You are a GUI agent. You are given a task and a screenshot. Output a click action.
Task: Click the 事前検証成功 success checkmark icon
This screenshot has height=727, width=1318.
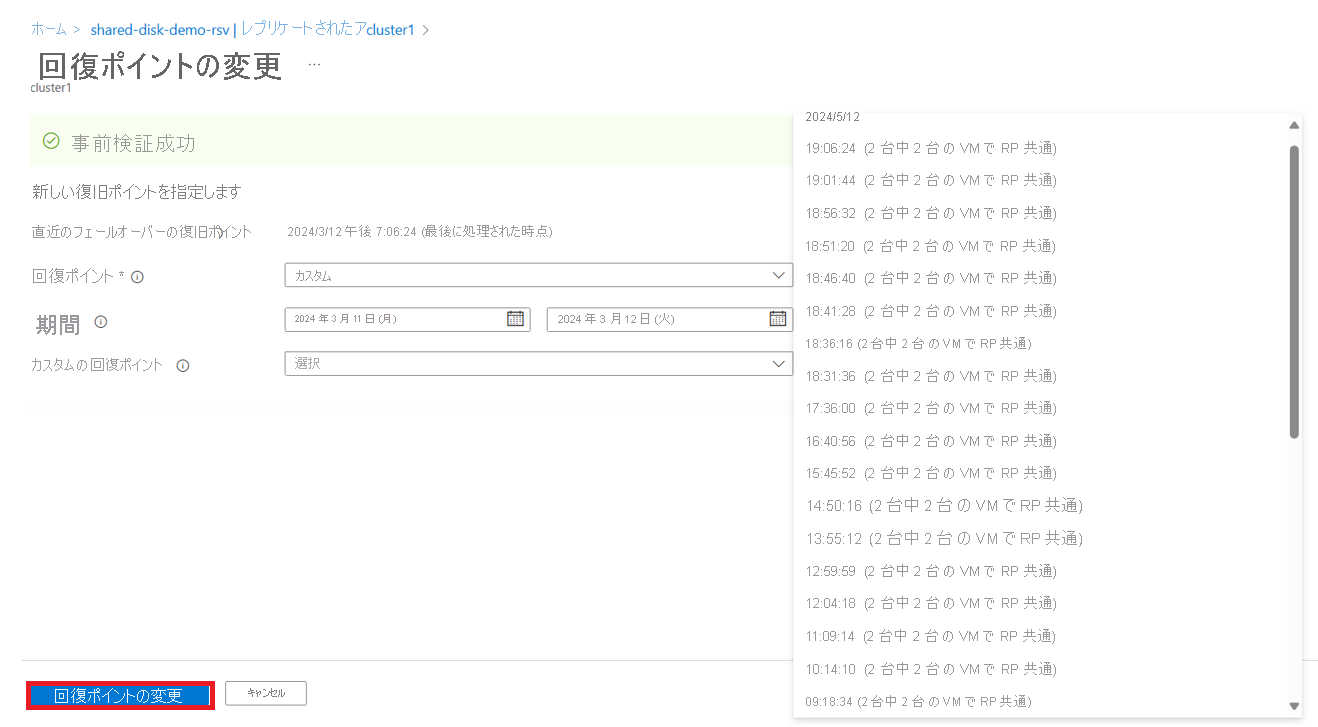[51, 142]
